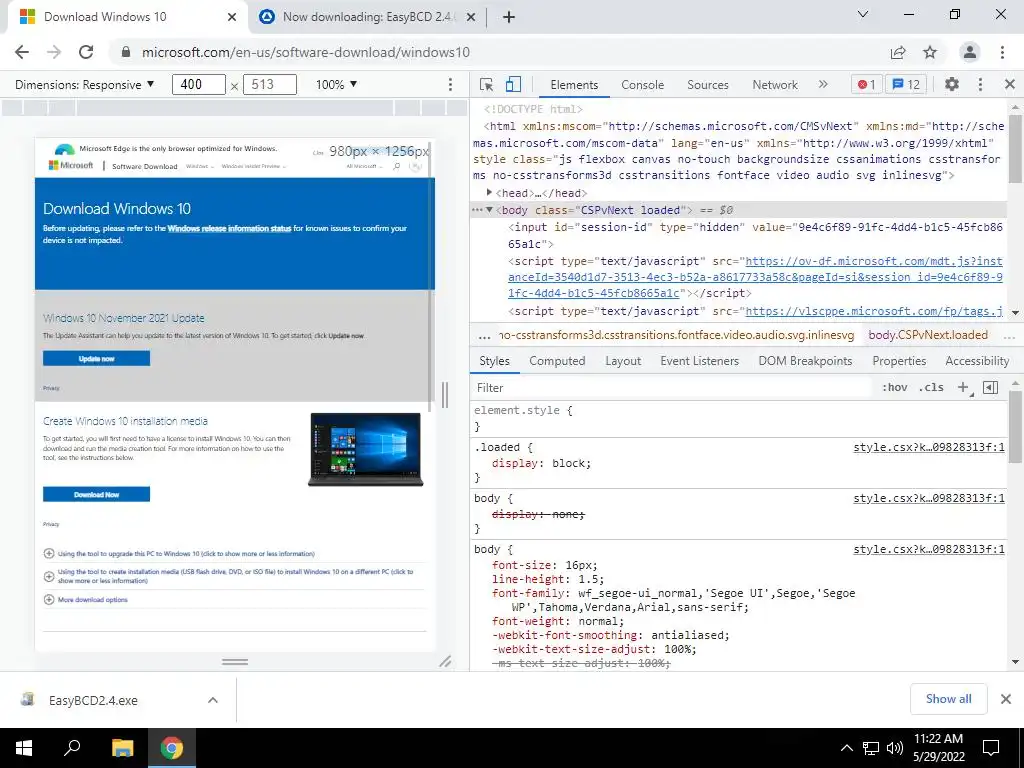Open Dimensions Responsive dropdown

85,84
